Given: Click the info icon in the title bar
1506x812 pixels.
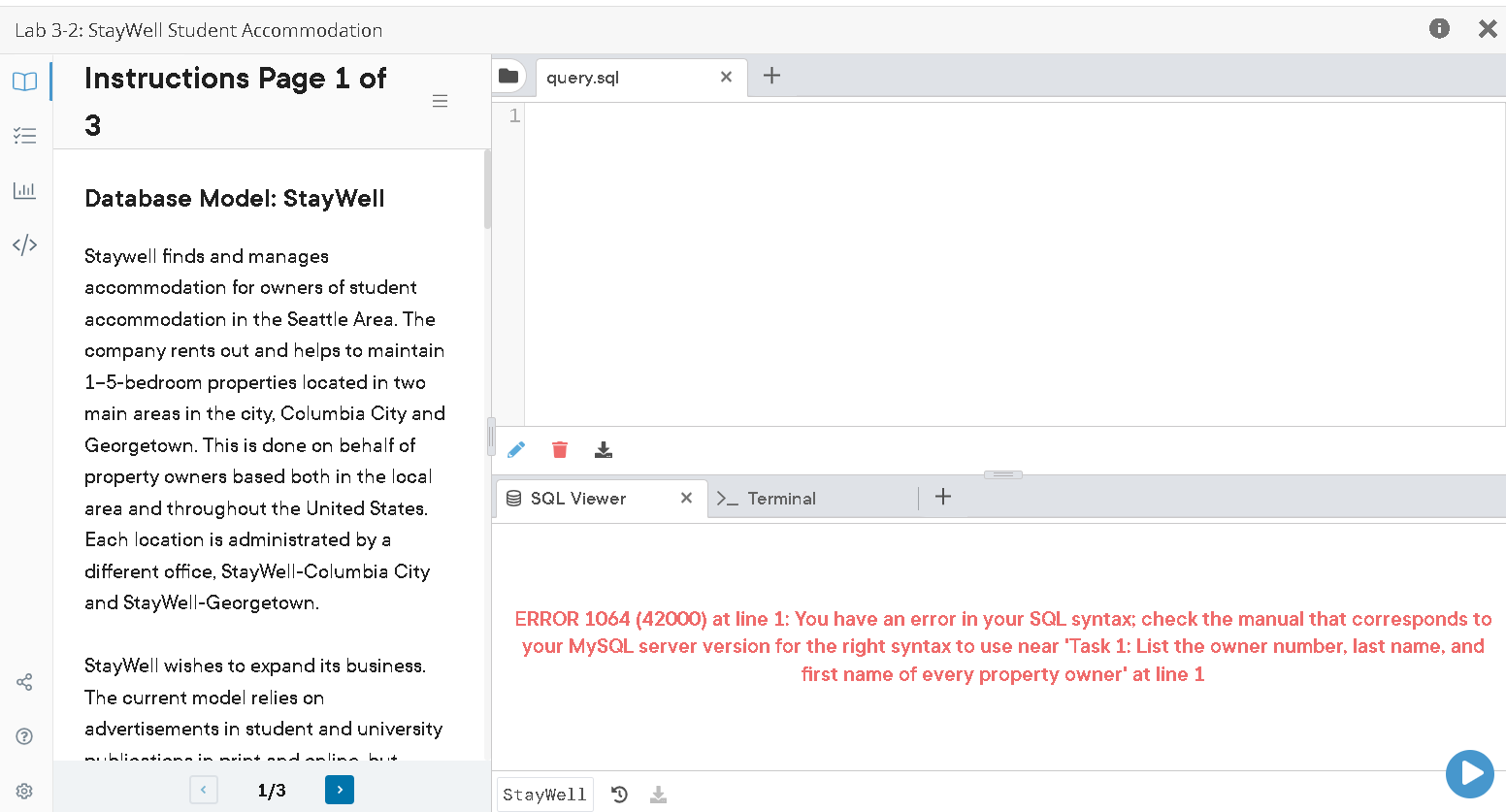Looking at the screenshot, I should [1438, 29].
